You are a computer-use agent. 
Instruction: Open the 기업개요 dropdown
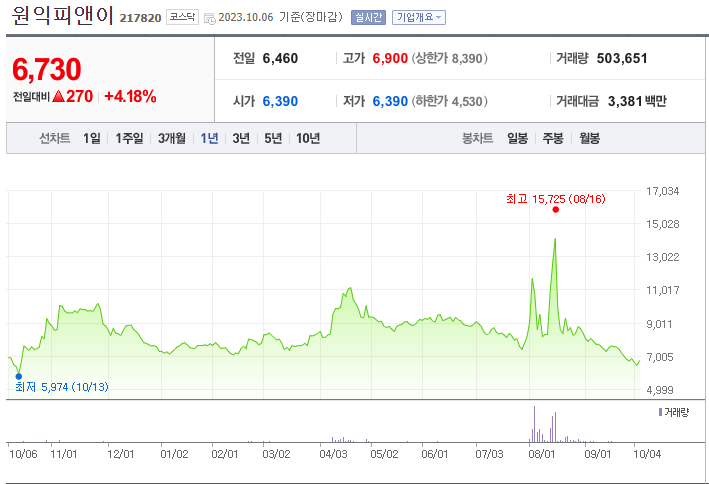pyautogui.click(x=419, y=17)
